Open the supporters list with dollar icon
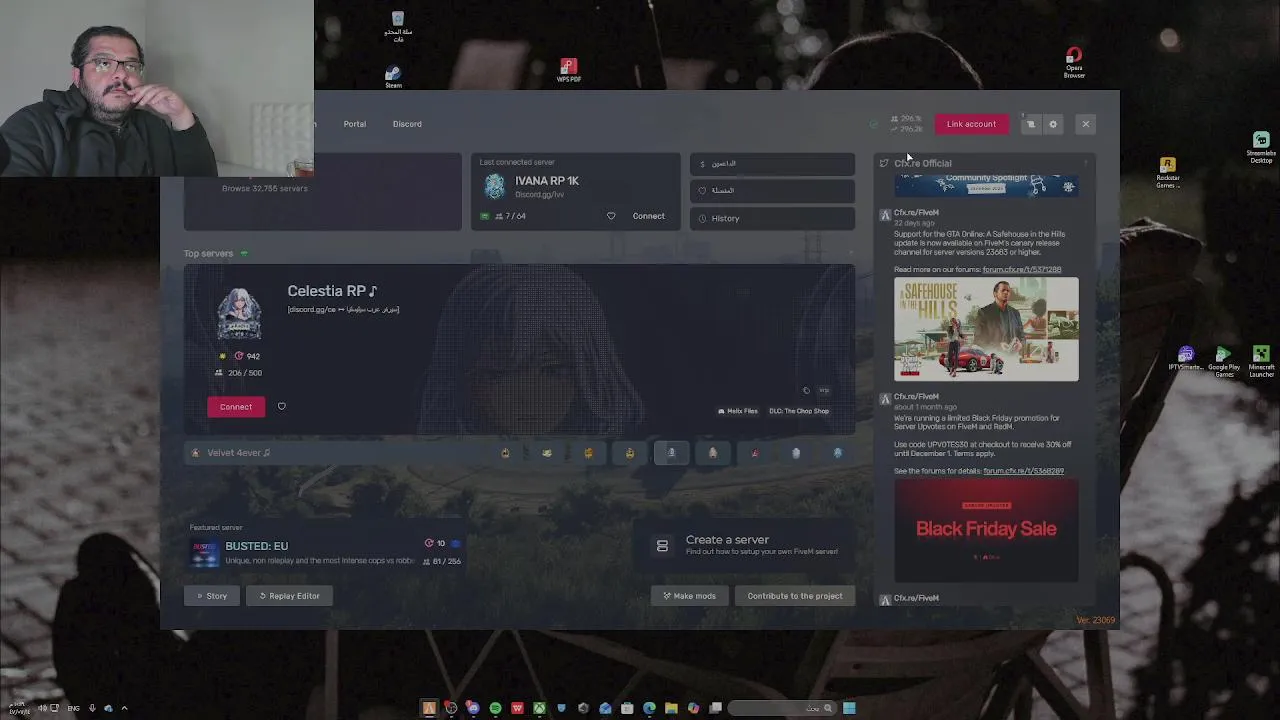 [772, 163]
